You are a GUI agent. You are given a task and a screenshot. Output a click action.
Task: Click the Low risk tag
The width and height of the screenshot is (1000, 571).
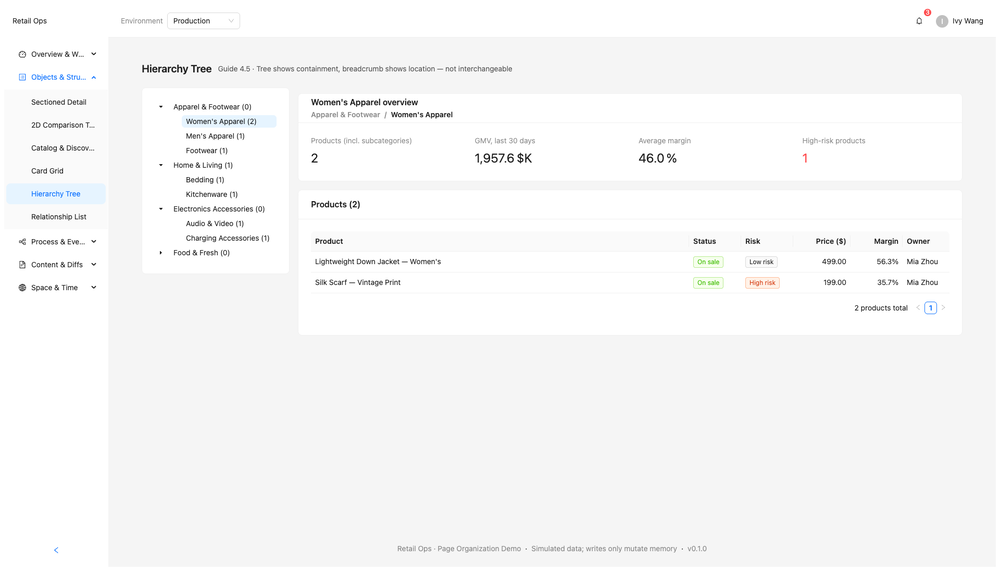pyautogui.click(x=761, y=262)
